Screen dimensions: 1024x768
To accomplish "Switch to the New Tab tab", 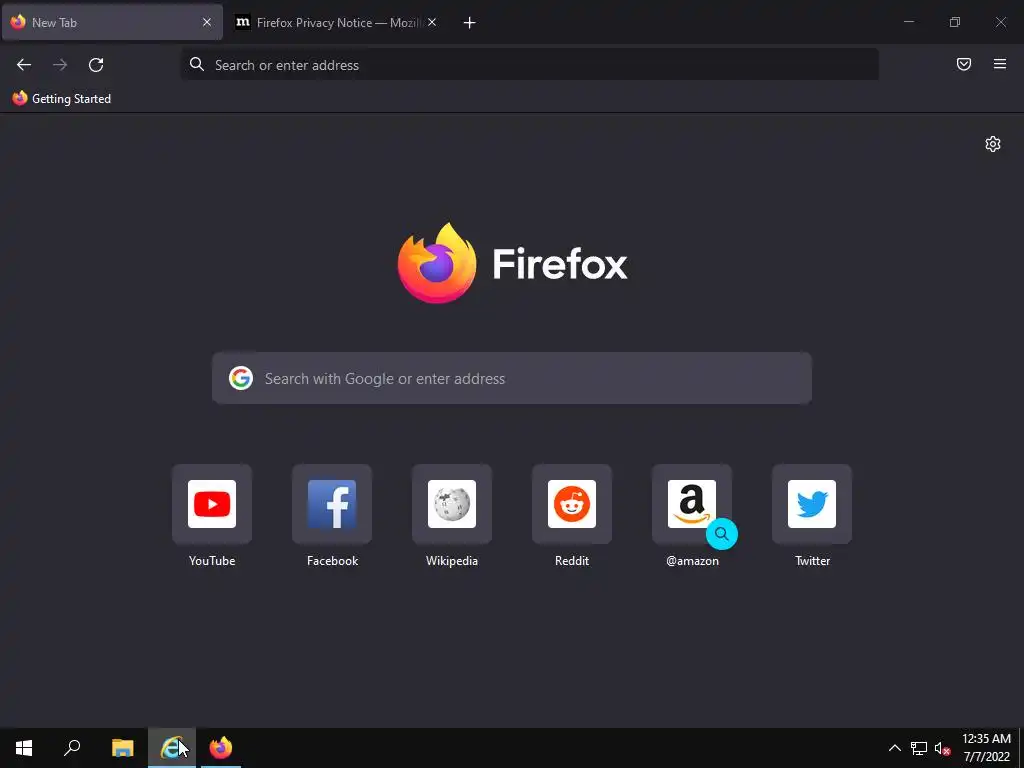I will coord(112,22).
